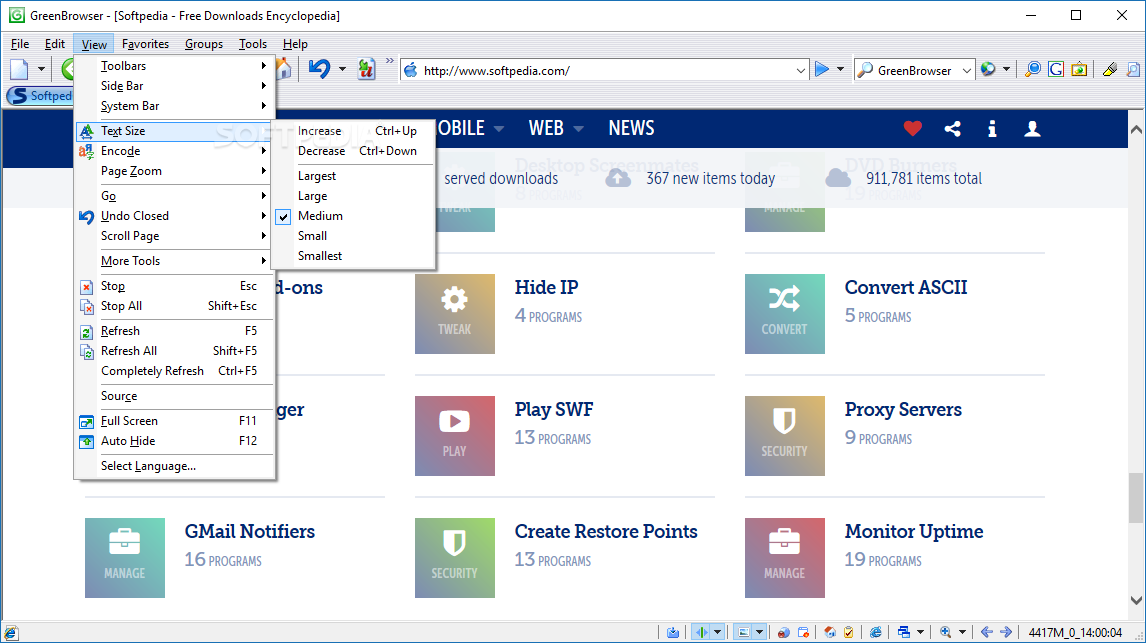Click the info icon in Softpedia header
Image resolution: width=1146 pixels, height=643 pixels.
992,129
